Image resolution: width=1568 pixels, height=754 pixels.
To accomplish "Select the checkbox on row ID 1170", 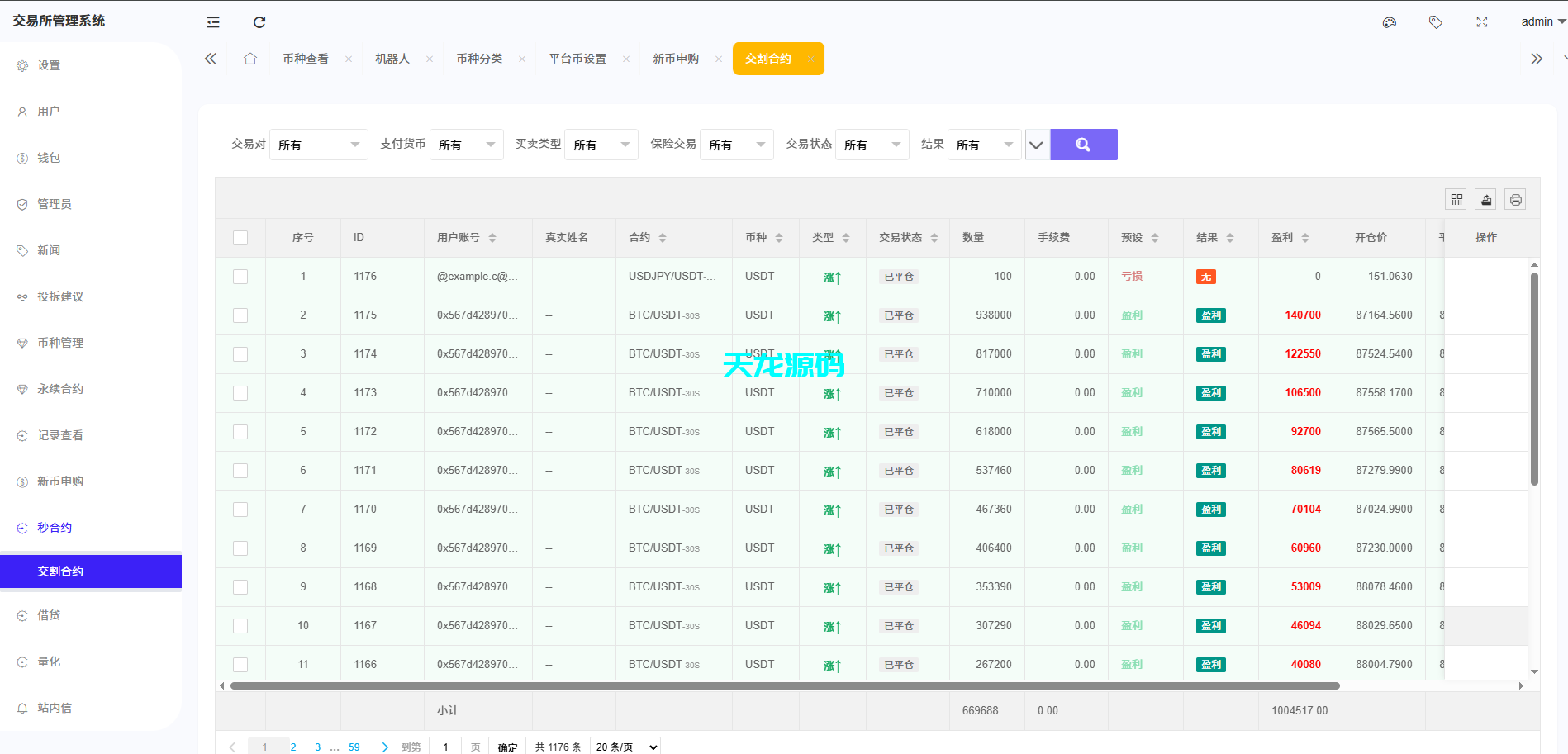I will point(240,509).
